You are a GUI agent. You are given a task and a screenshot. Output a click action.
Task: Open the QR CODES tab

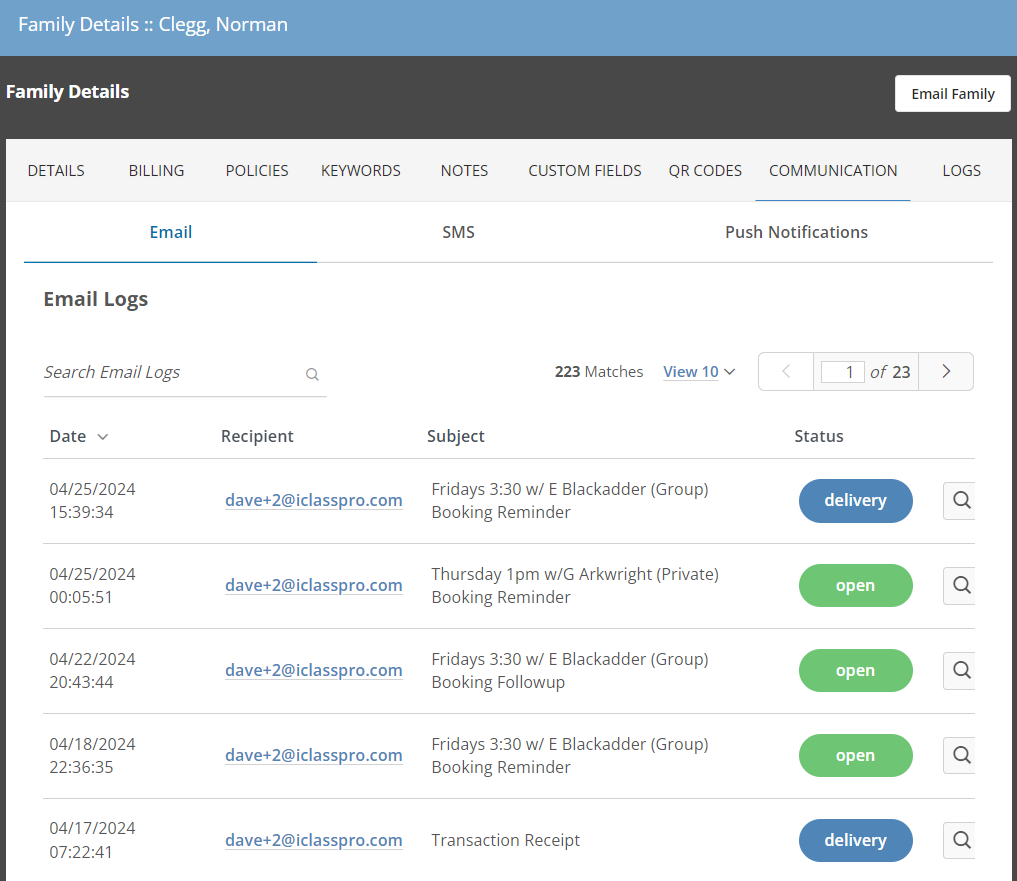click(705, 171)
